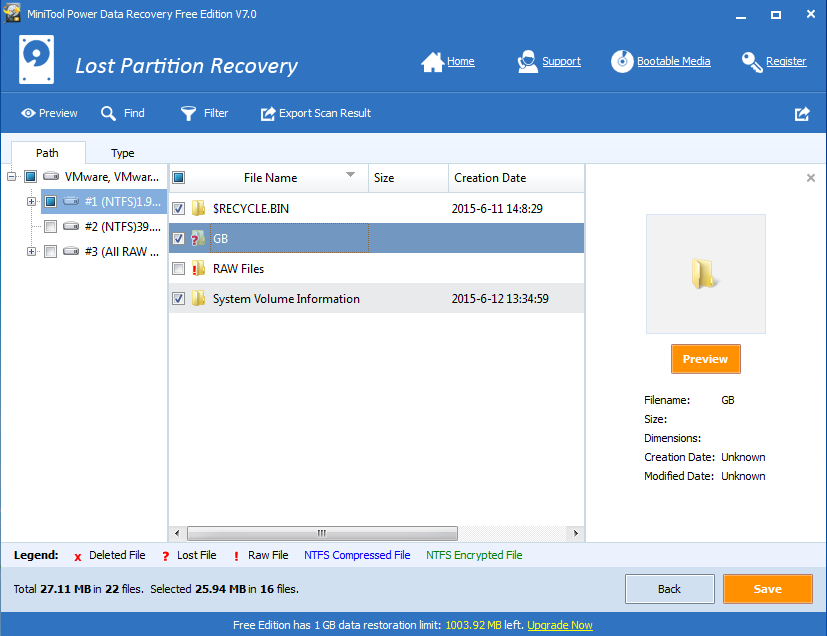Image resolution: width=827 pixels, height=636 pixels.
Task: Click the 1003.92 MB remaining limit text
Action: coord(474,625)
